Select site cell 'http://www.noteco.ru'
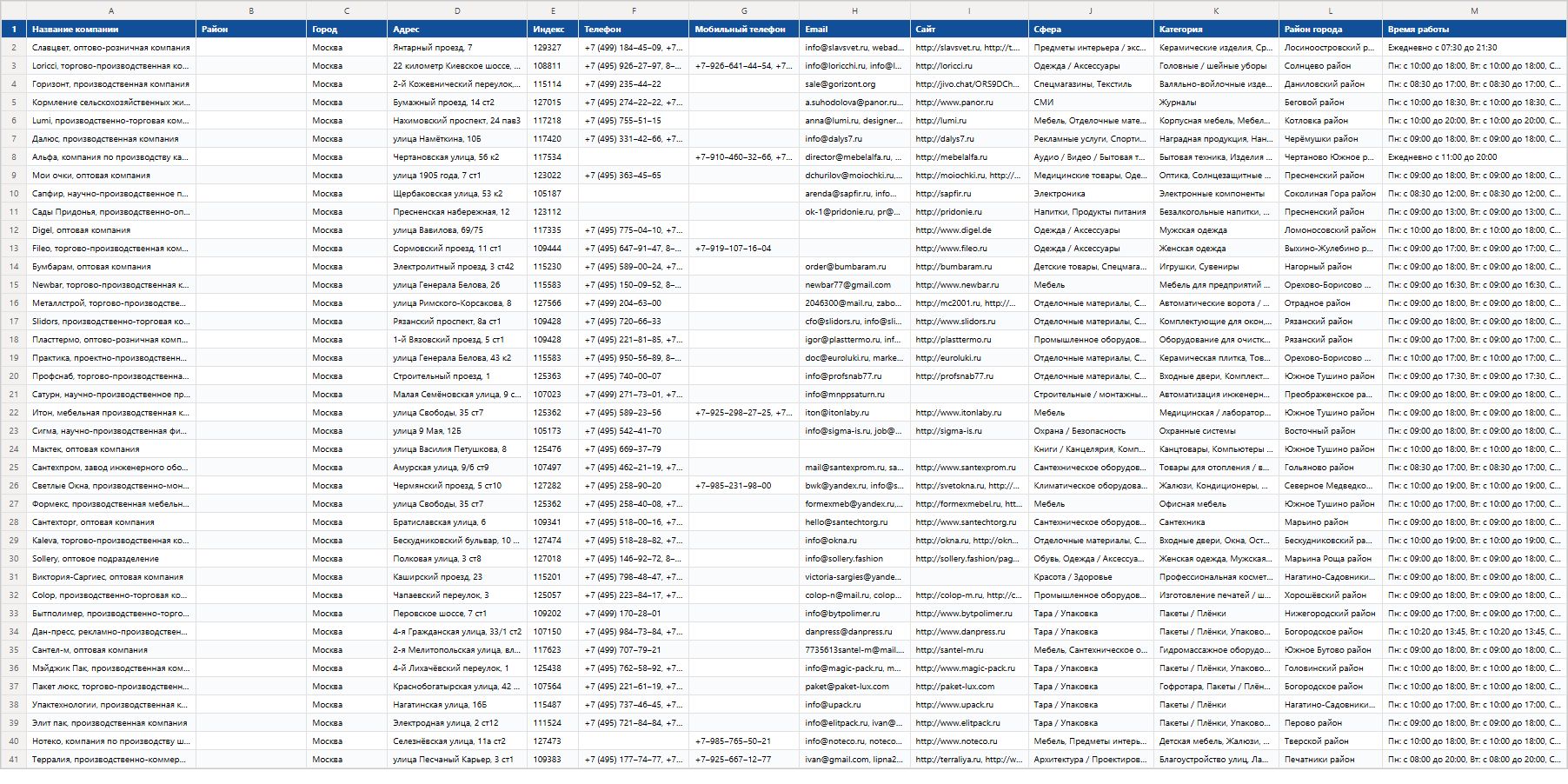This screenshot has height=784, width=1568. 969,741
